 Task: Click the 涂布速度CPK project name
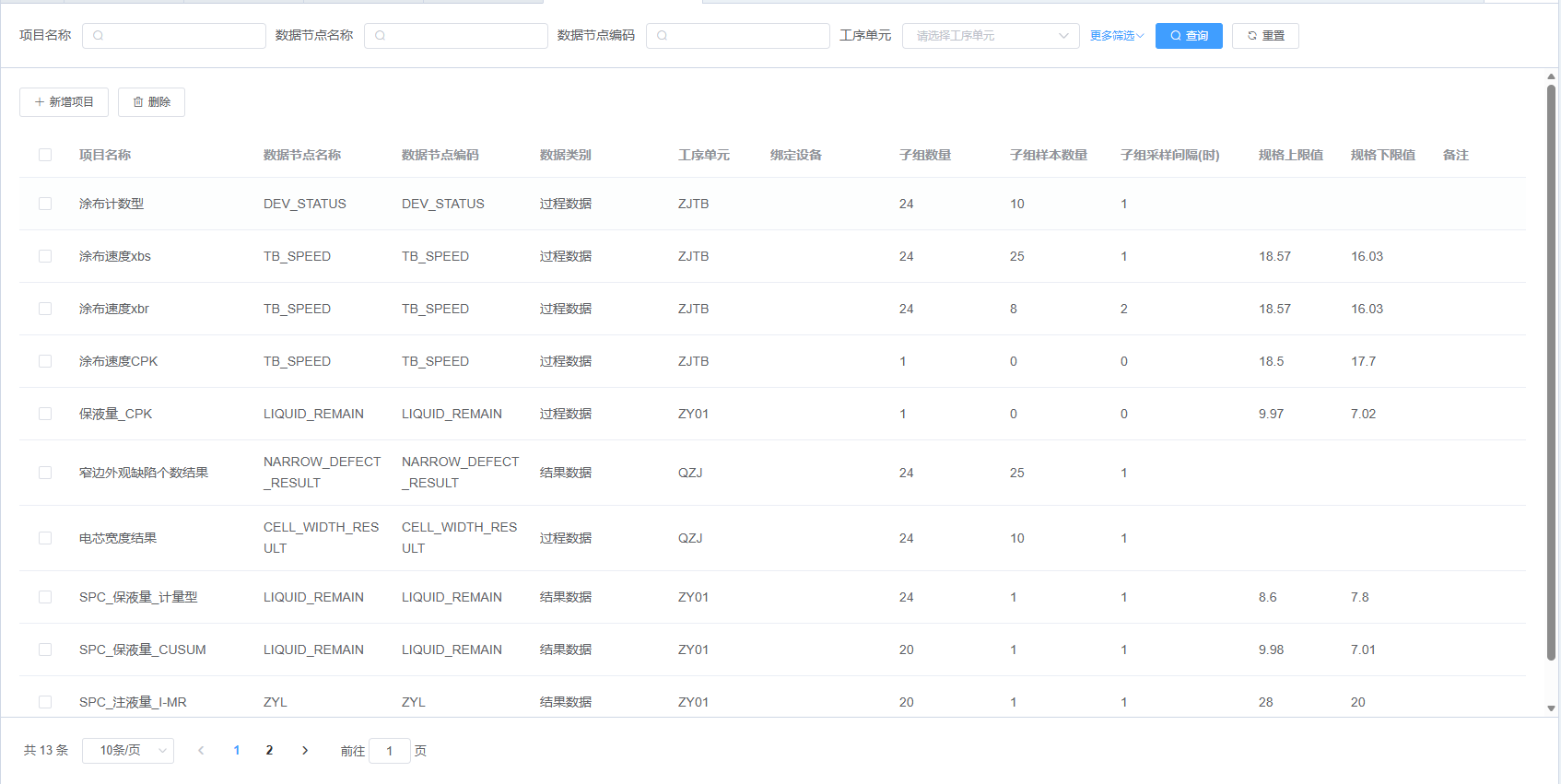click(x=119, y=361)
